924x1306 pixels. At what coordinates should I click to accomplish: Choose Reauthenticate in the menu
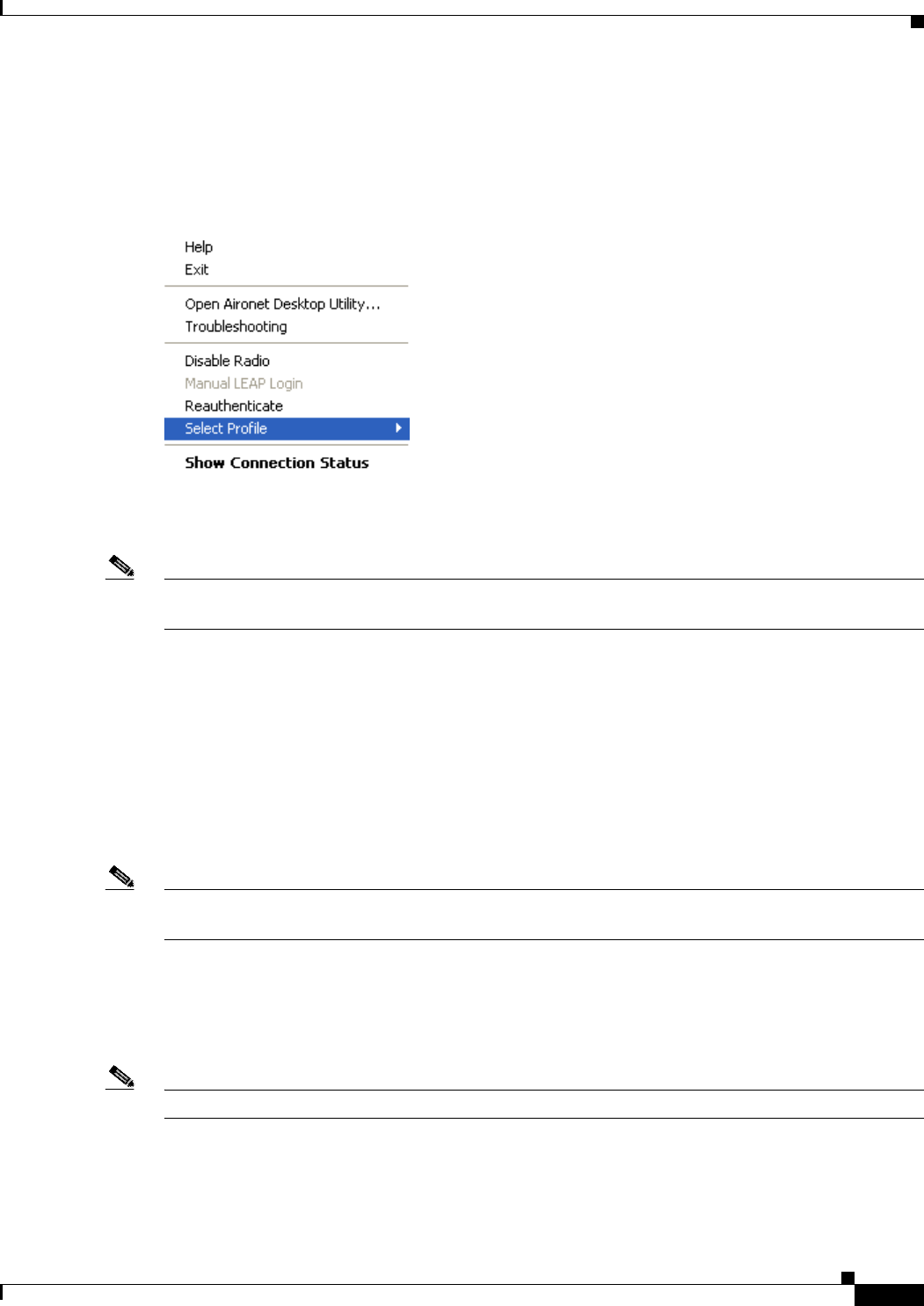[x=234, y=406]
